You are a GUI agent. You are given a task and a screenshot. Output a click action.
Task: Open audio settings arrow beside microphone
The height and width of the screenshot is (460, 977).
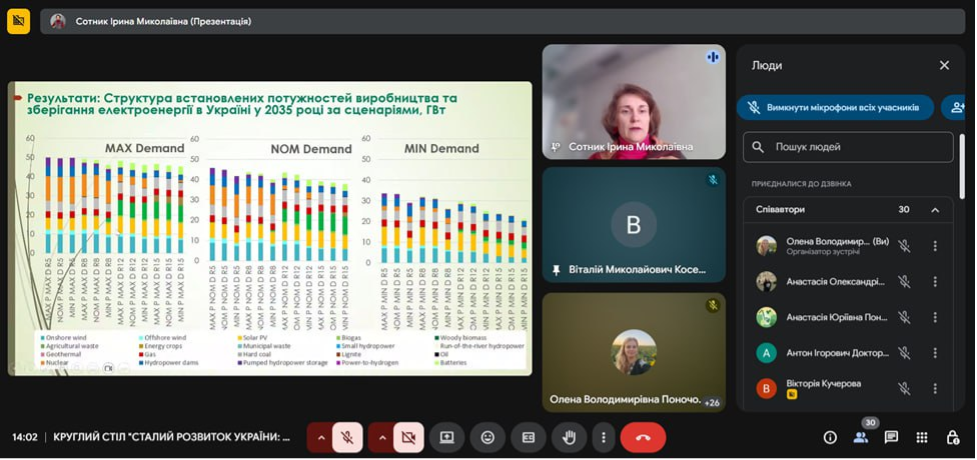tap(321, 437)
